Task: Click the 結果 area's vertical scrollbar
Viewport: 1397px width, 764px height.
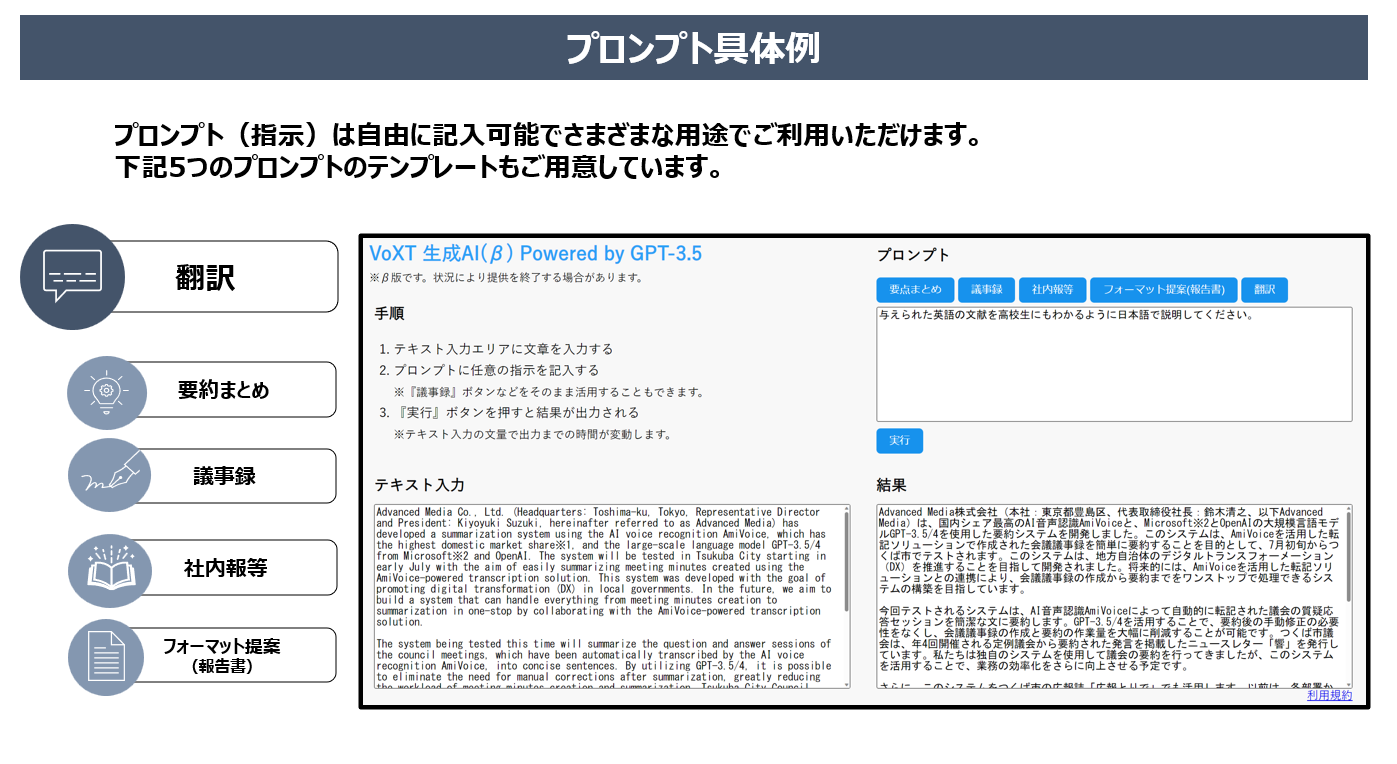Action: [1347, 596]
